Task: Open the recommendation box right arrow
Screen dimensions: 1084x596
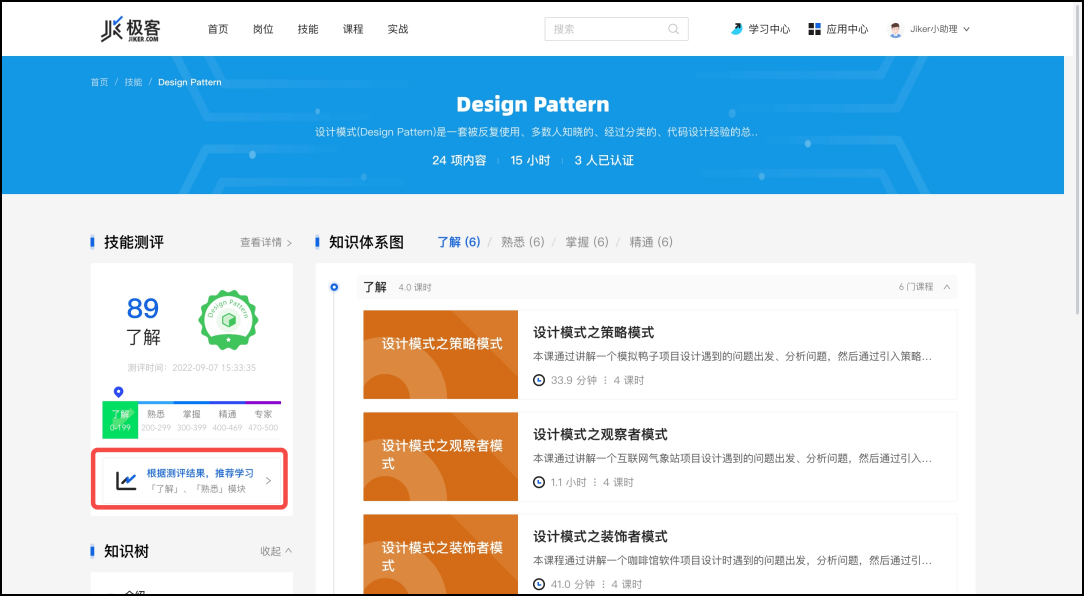Action: click(268, 481)
